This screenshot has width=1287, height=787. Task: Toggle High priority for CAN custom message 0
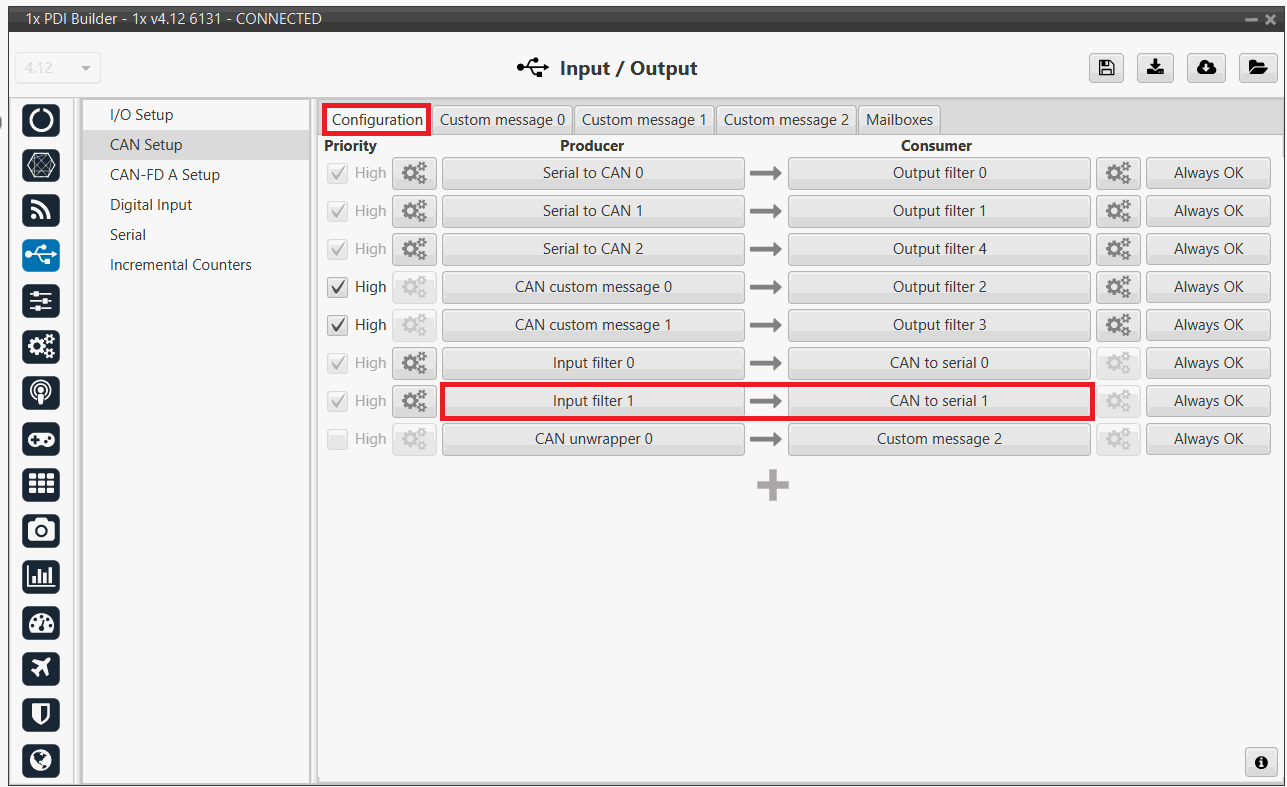tap(338, 287)
